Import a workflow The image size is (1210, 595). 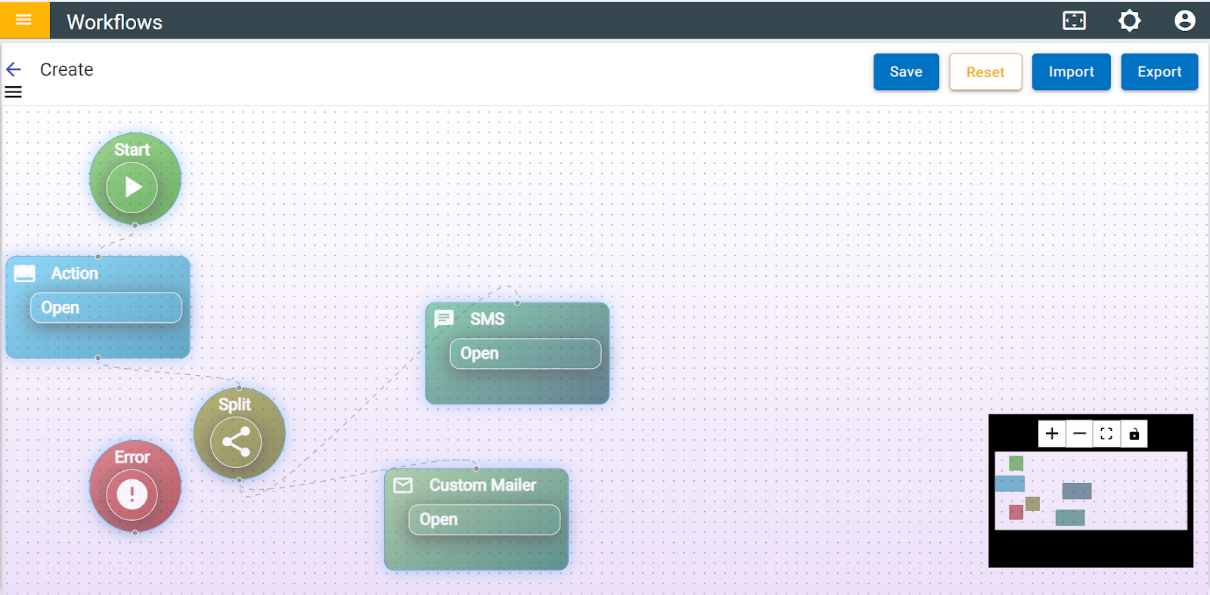tap(1071, 72)
